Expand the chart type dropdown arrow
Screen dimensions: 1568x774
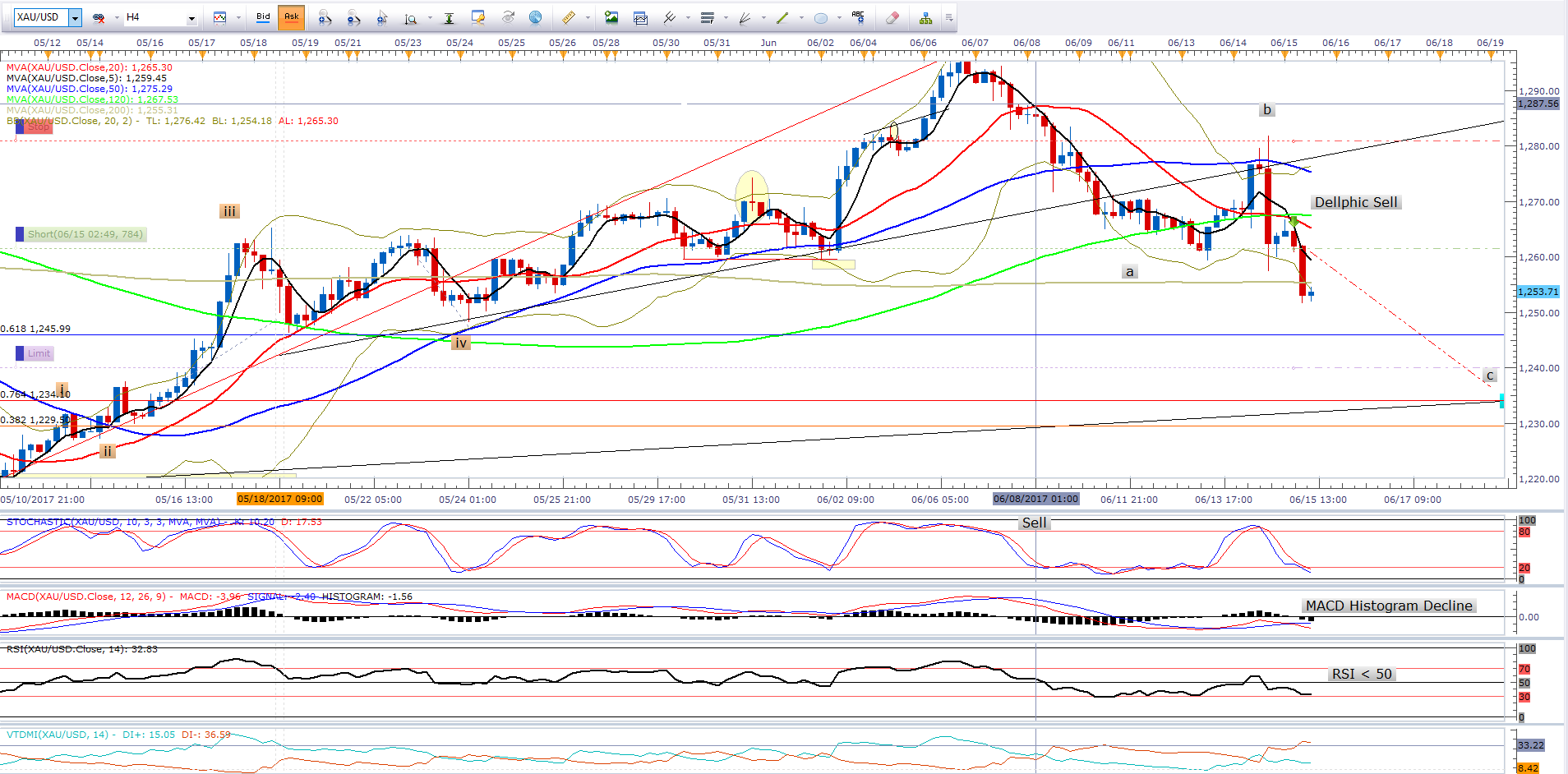point(238,17)
